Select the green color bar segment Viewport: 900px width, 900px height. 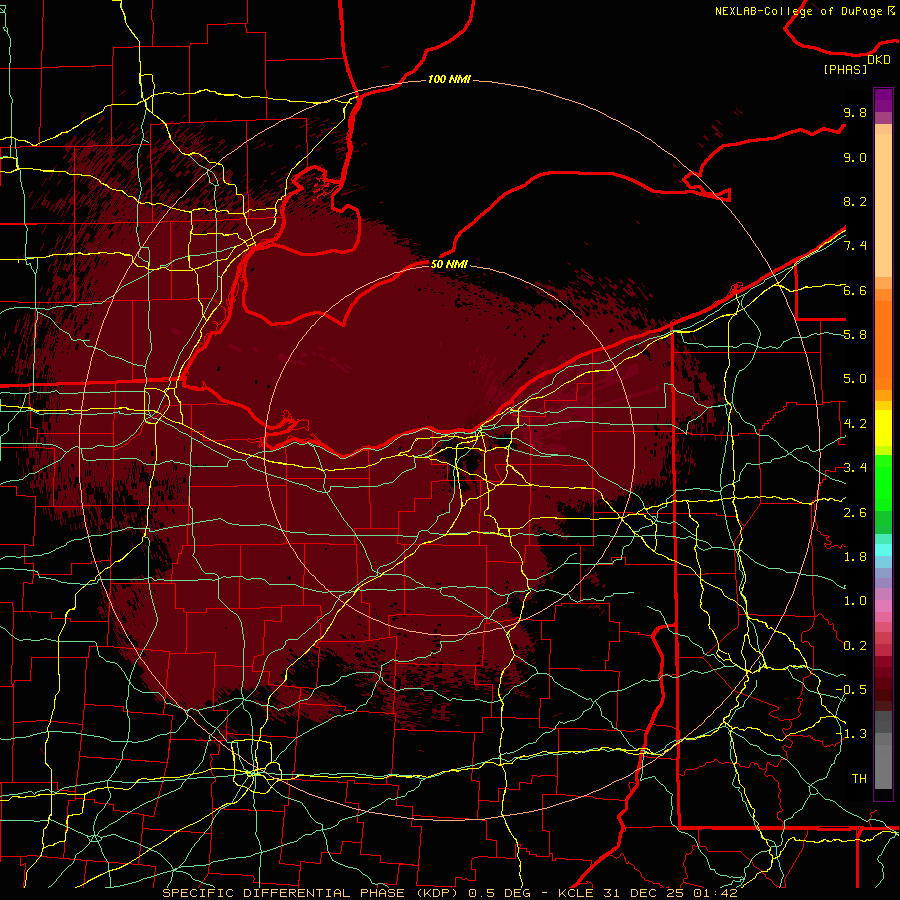pyautogui.click(x=883, y=483)
